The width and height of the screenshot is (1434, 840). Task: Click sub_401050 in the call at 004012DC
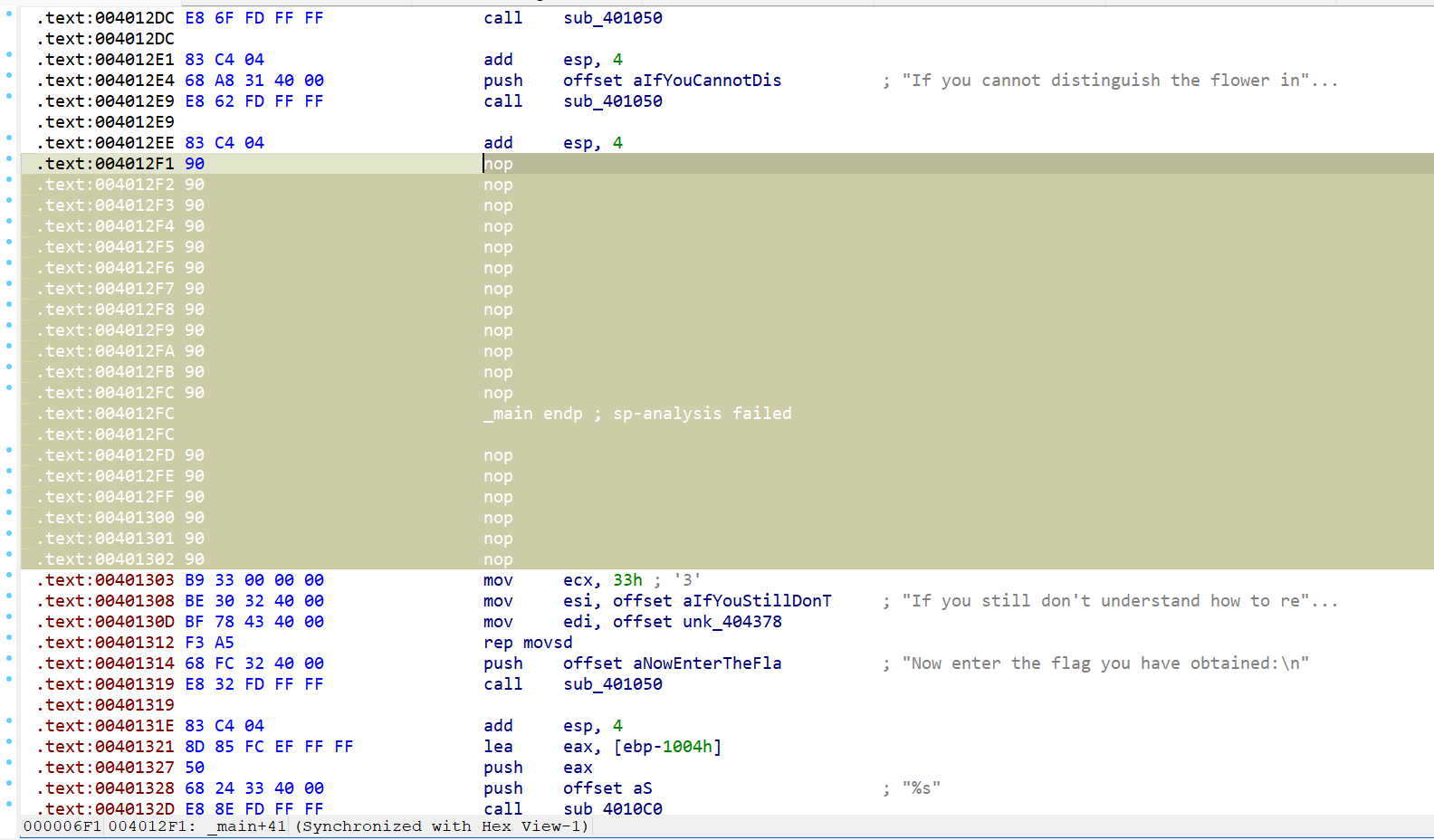tap(612, 18)
